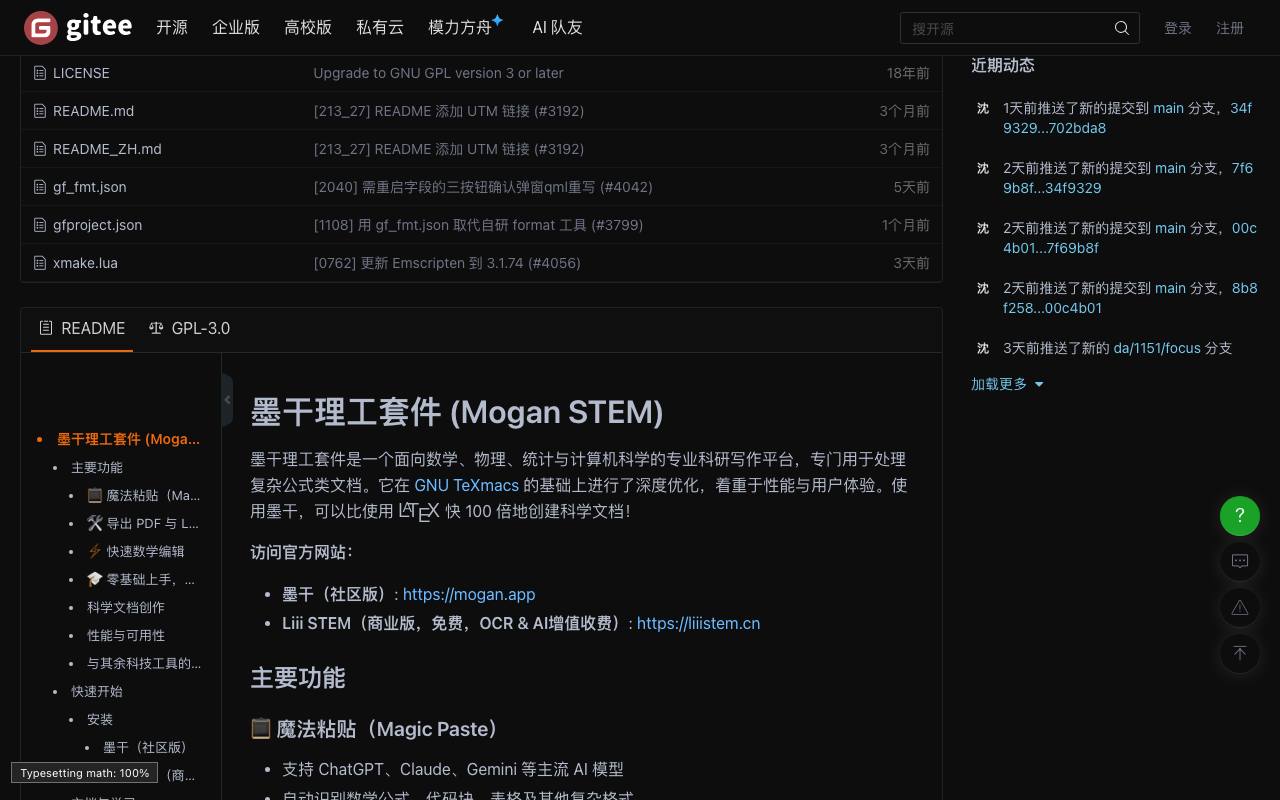Open the LICENSE file
The height and width of the screenshot is (800, 1280).
(x=81, y=73)
